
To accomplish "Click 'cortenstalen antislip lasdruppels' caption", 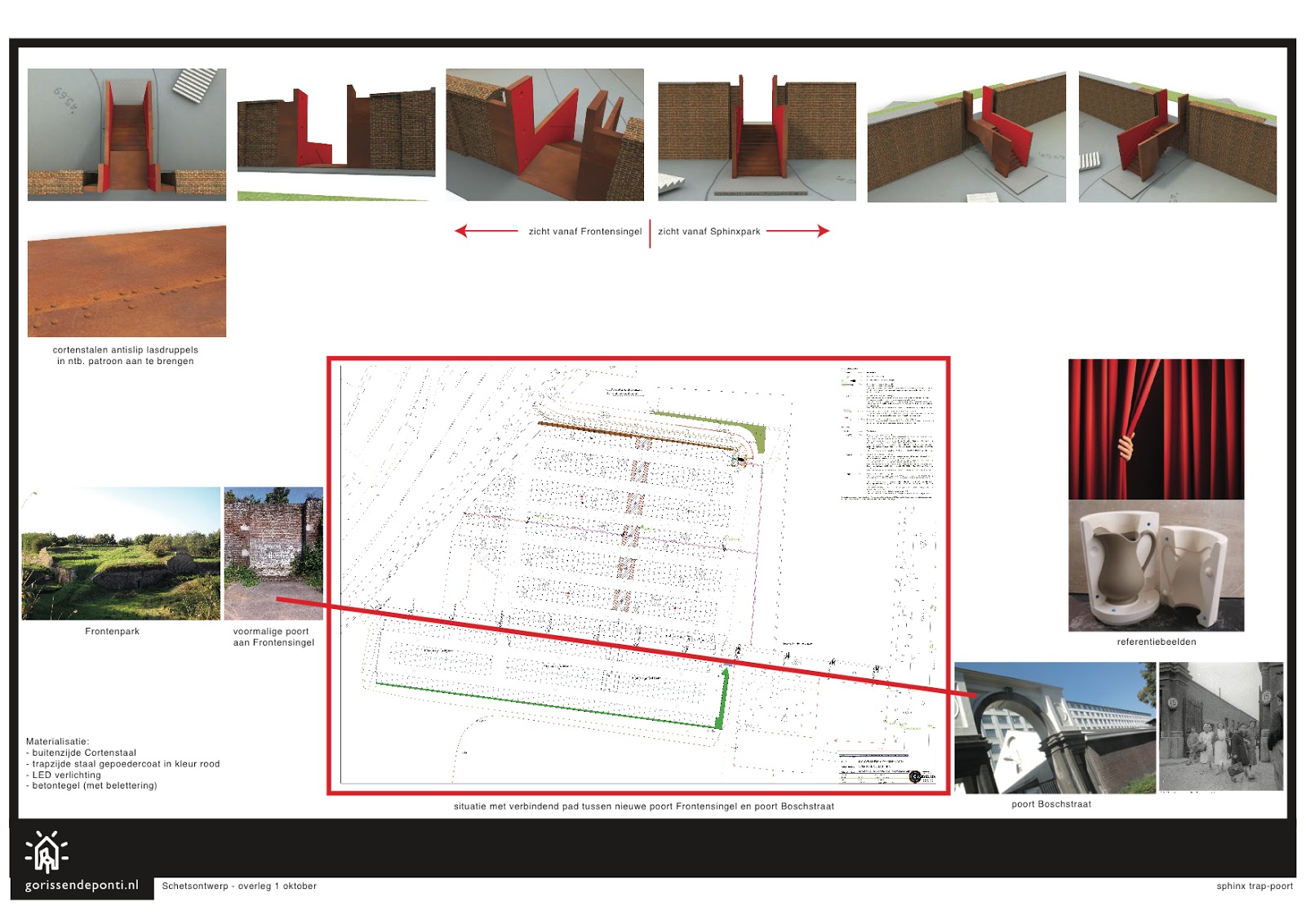I will (x=126, y=350).
